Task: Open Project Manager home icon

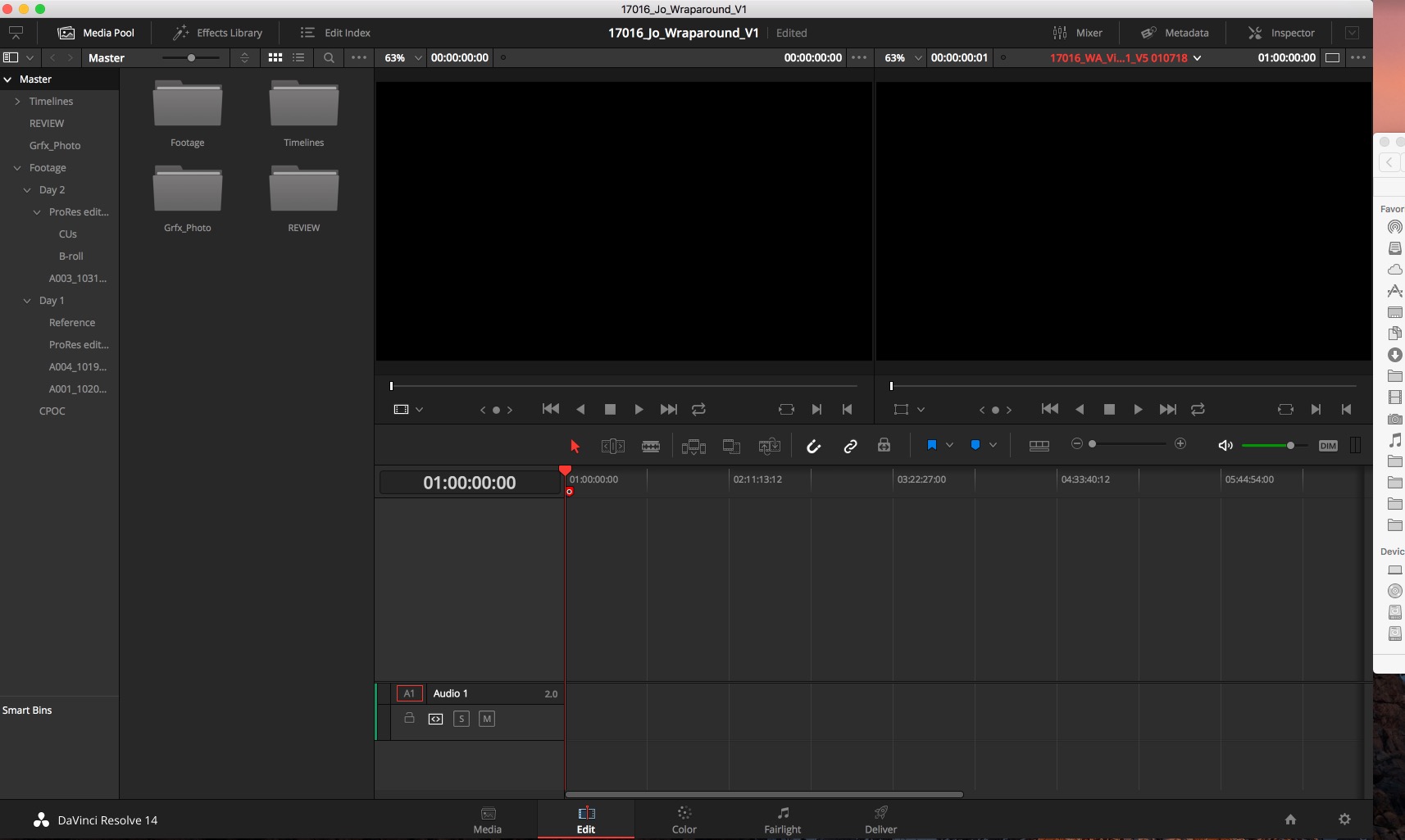Action: 1290,820
